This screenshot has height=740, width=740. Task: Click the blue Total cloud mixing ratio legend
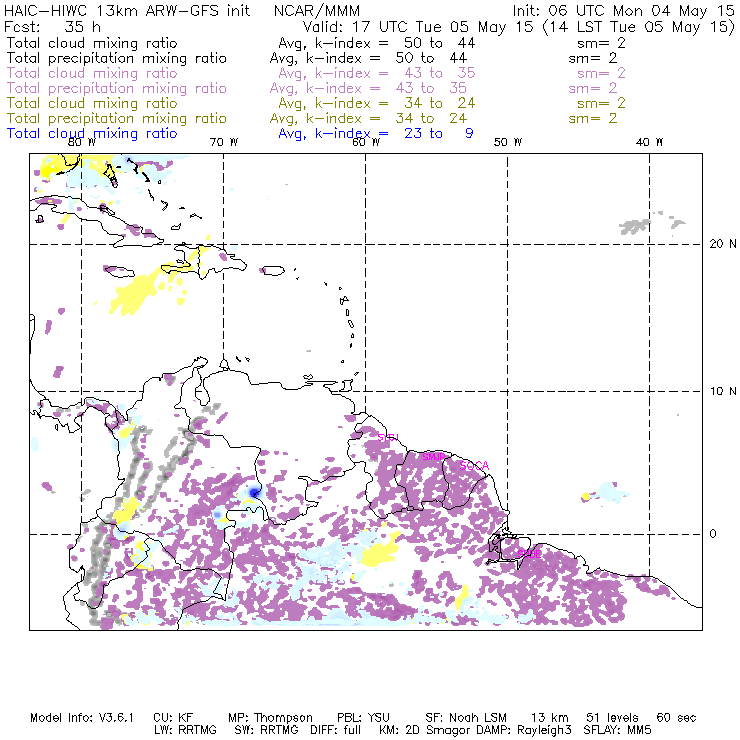coord(92,133)
